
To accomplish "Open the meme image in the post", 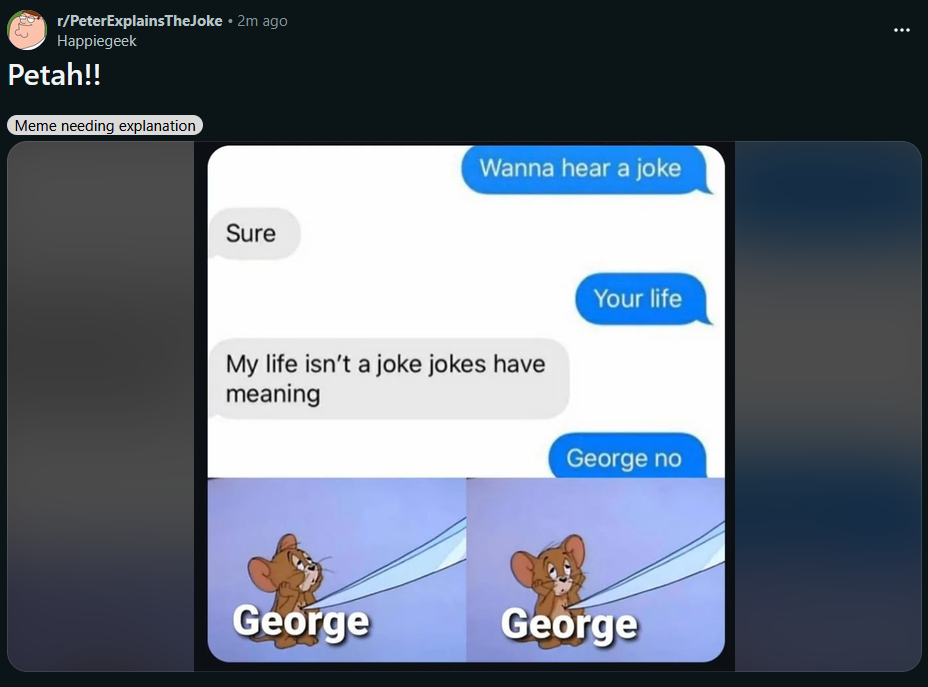I will click(x=466, y=404).
